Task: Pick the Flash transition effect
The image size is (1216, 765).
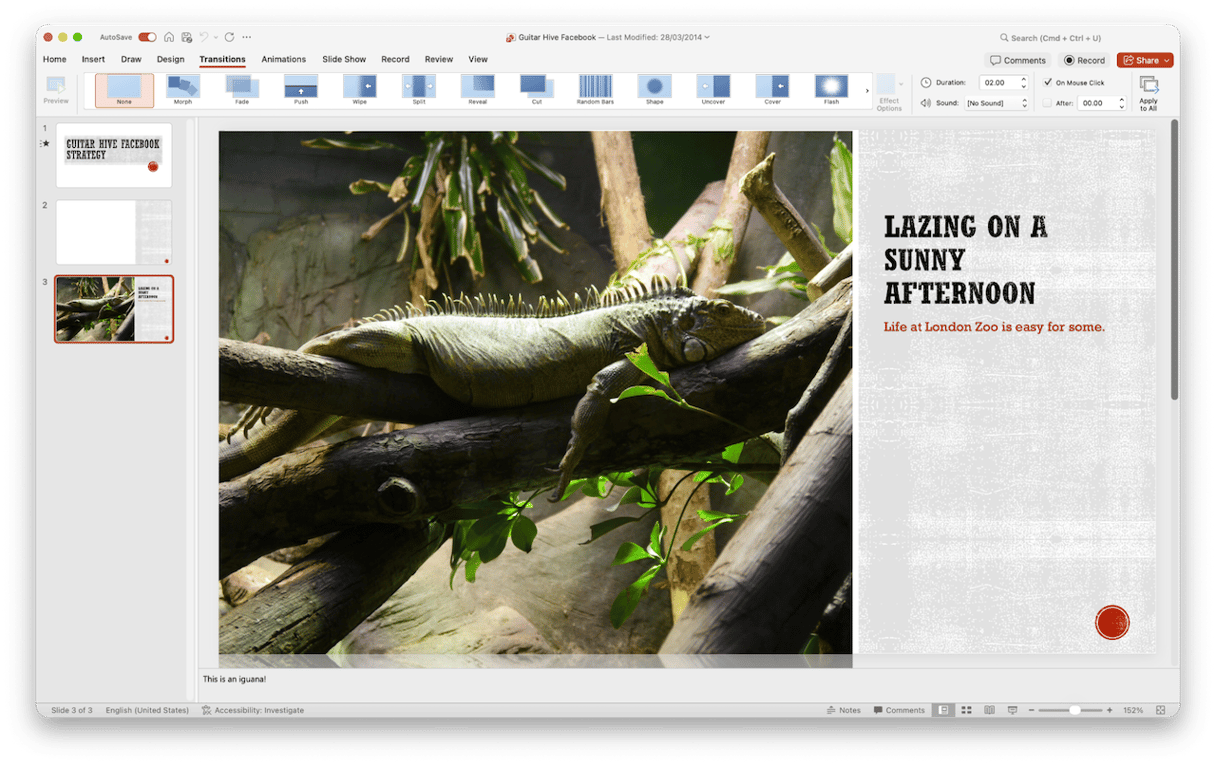Action: [x=831, y=88]
